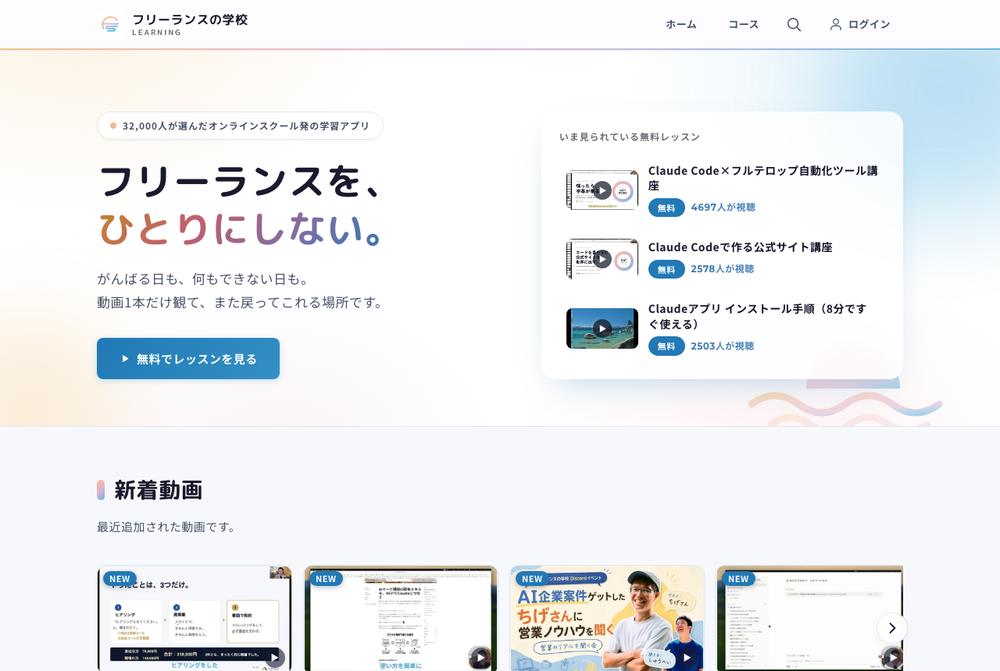This screenshot has width=1000, height=671.
Task: Click the いま見られている無料レッスン heading
Action: (x=629, y=136)
